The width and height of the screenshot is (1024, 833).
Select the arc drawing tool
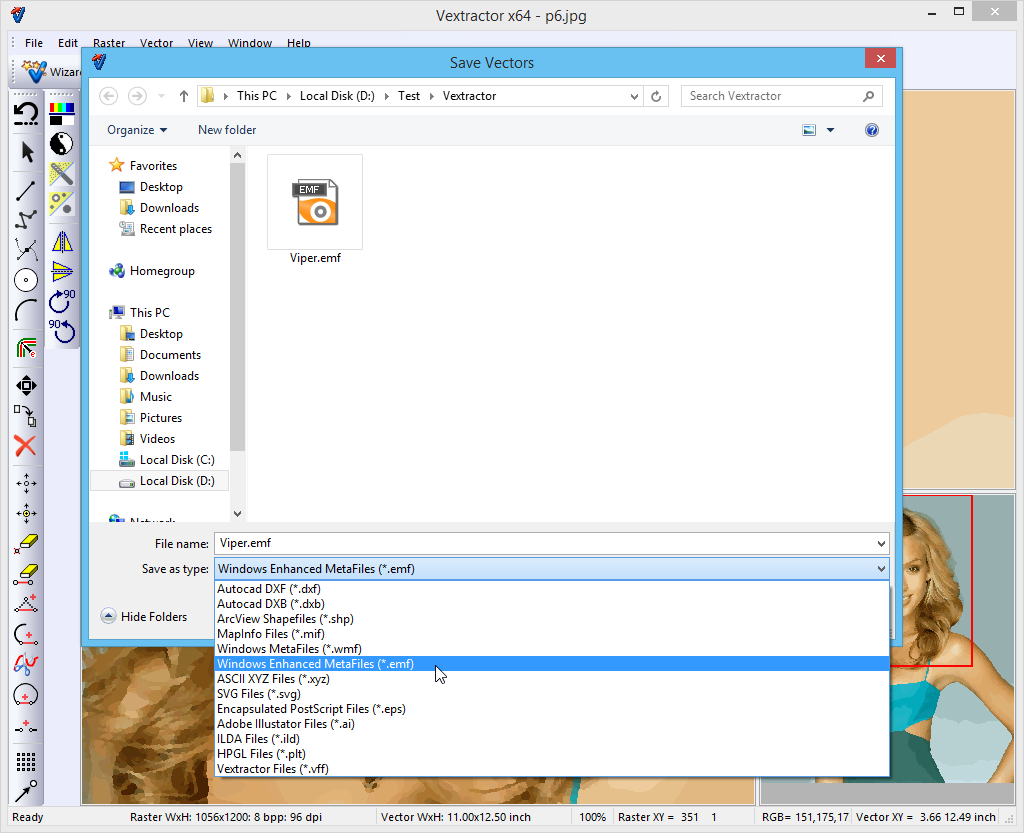(x=26, y=311)
